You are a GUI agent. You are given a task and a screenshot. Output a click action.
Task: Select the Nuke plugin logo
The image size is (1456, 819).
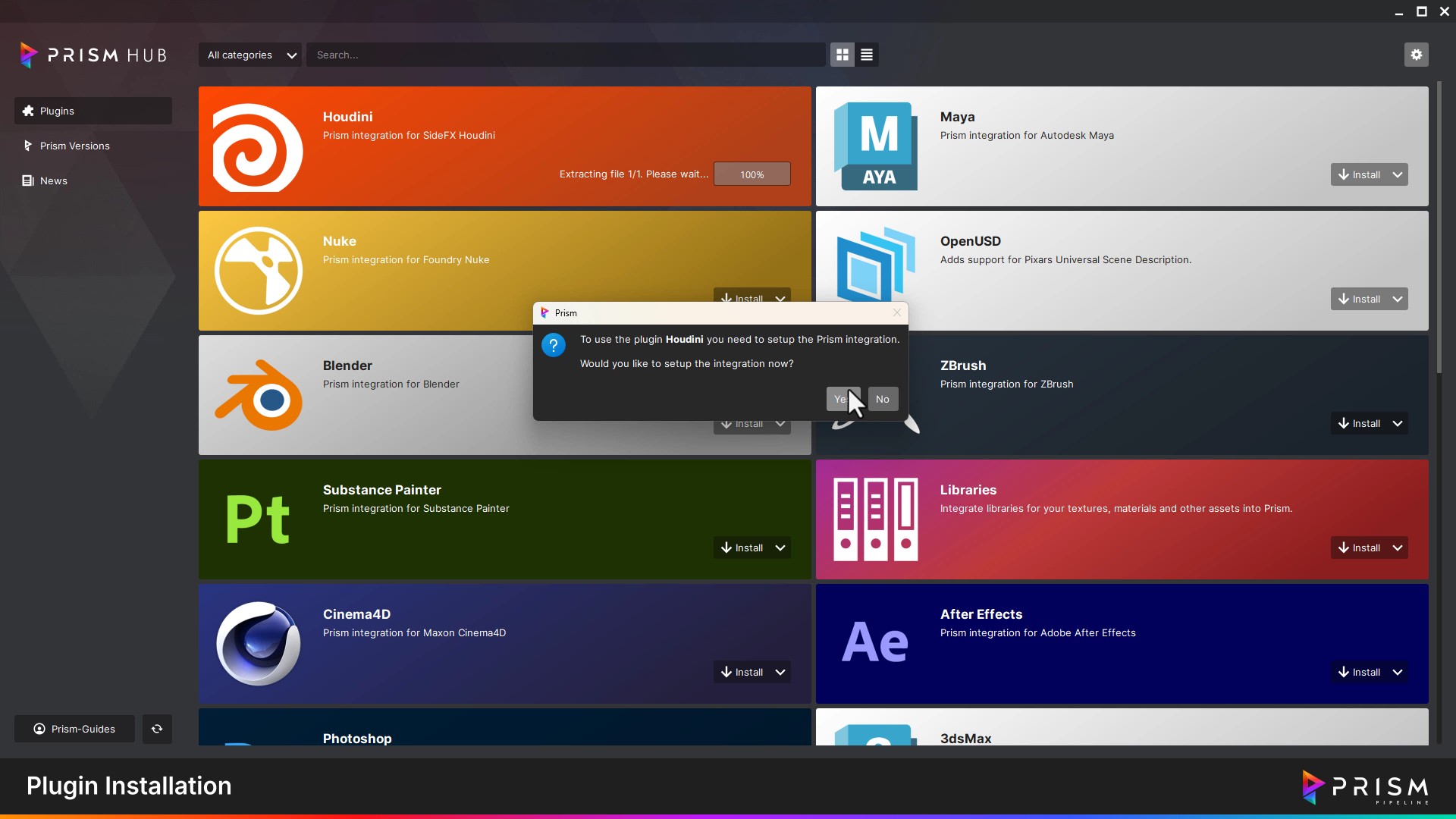click(x=258, y=271)
